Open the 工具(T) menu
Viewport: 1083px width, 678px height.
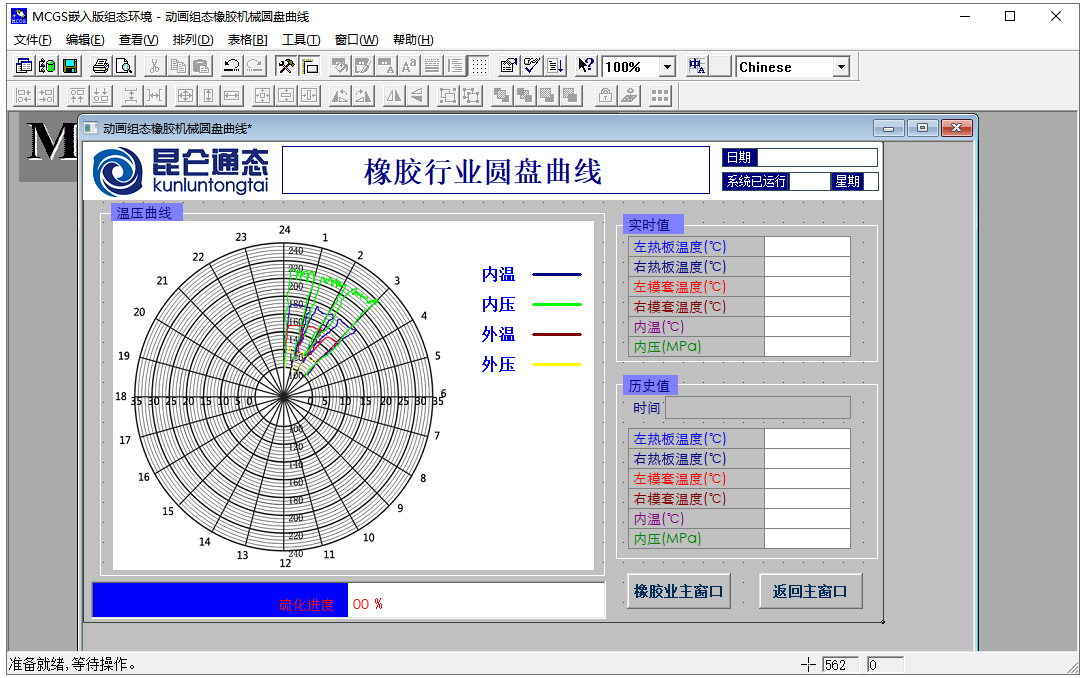point(301,39)
